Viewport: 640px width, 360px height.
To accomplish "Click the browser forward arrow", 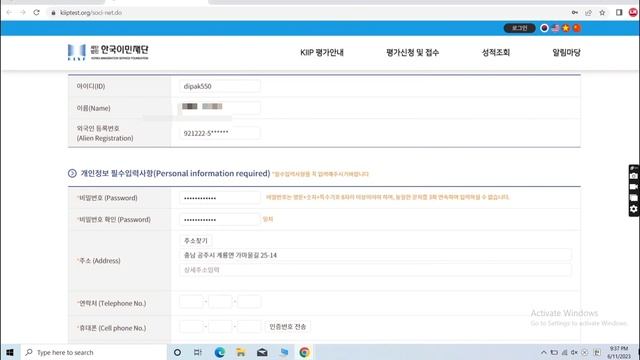I will click(23, 13).
